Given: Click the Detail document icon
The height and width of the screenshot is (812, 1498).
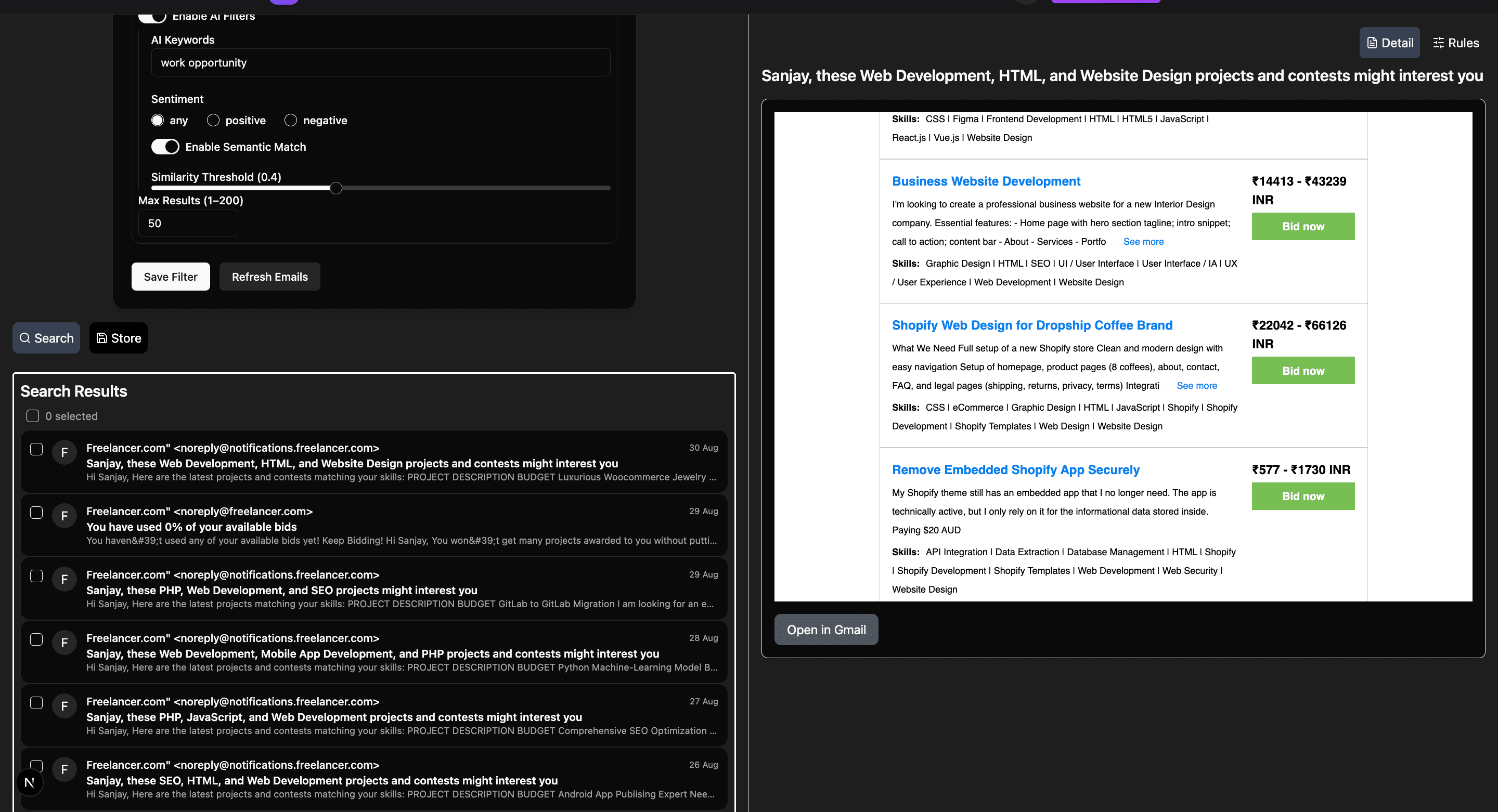Looking at the screenshot, I should tap(1372, 43).
